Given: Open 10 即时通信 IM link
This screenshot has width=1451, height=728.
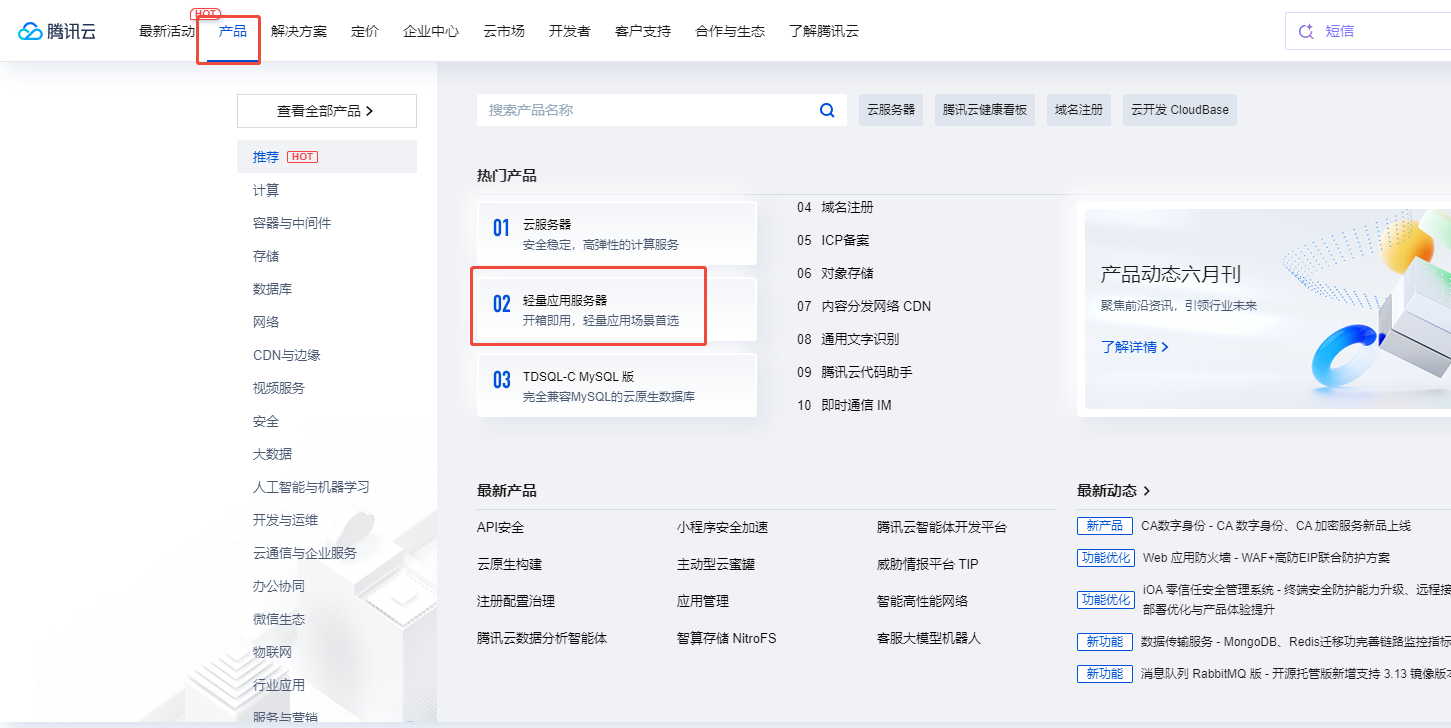Looking at the screenshot, I should pos(844,405).
